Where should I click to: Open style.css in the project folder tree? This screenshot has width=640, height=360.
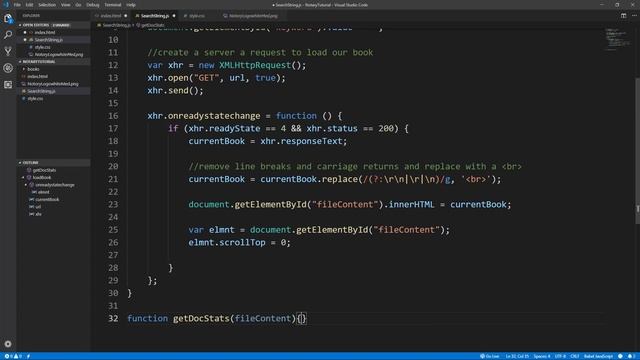point(35,98)
